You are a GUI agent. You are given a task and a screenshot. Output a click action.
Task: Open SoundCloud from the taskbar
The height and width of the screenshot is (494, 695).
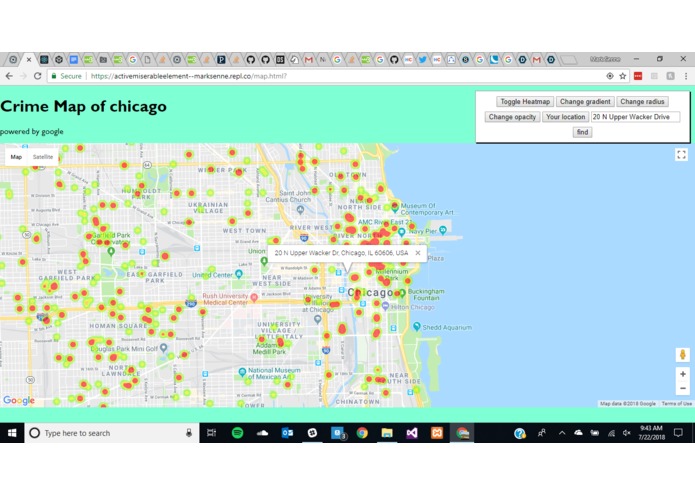pyautogui.click(x=262, y=433)
